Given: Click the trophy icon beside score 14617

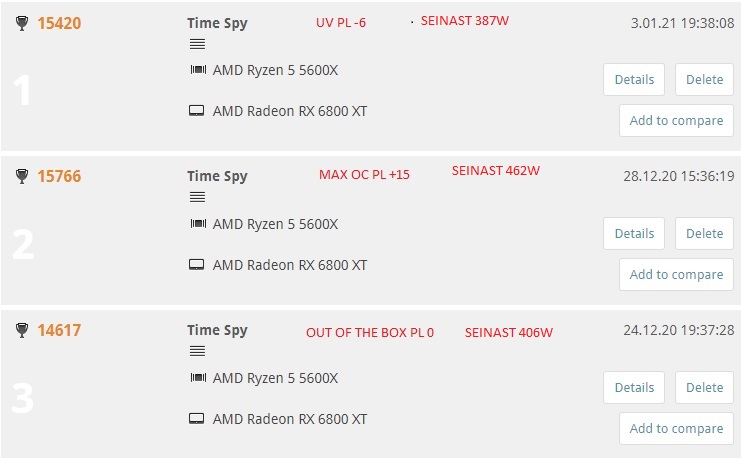Looking at the screenshot, I should point(22,330).
